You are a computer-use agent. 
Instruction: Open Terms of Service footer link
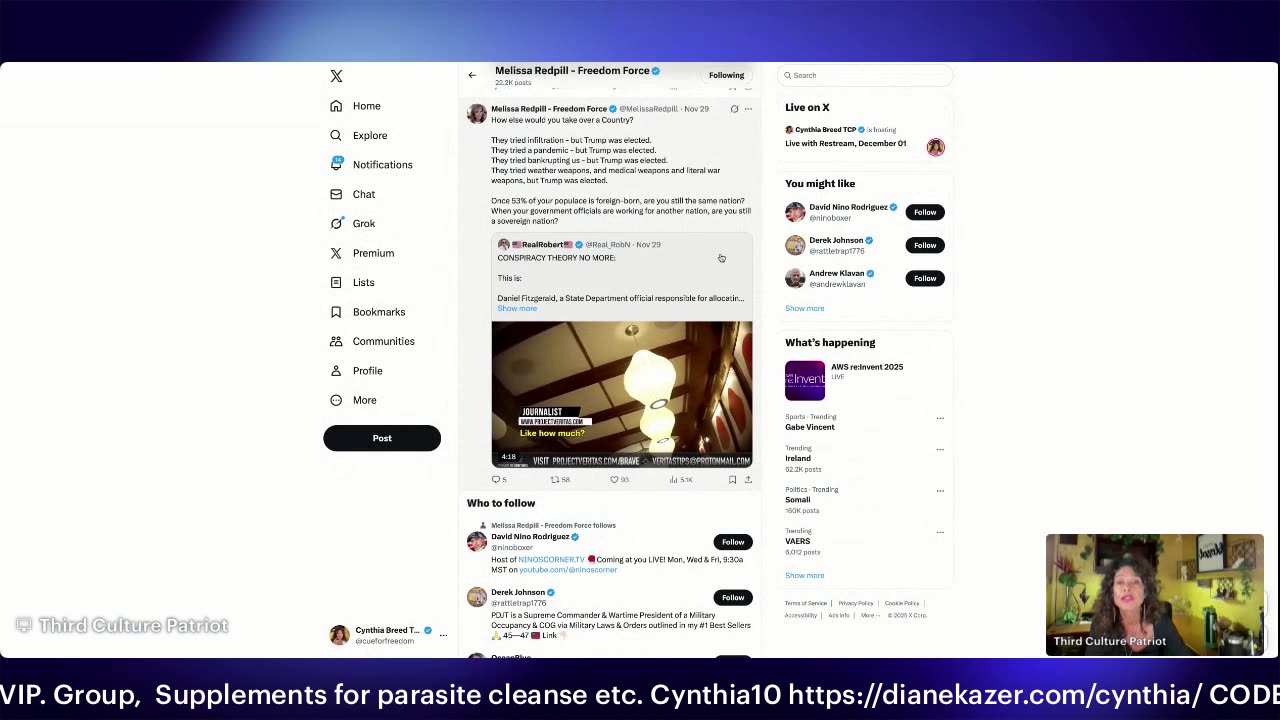806,603
